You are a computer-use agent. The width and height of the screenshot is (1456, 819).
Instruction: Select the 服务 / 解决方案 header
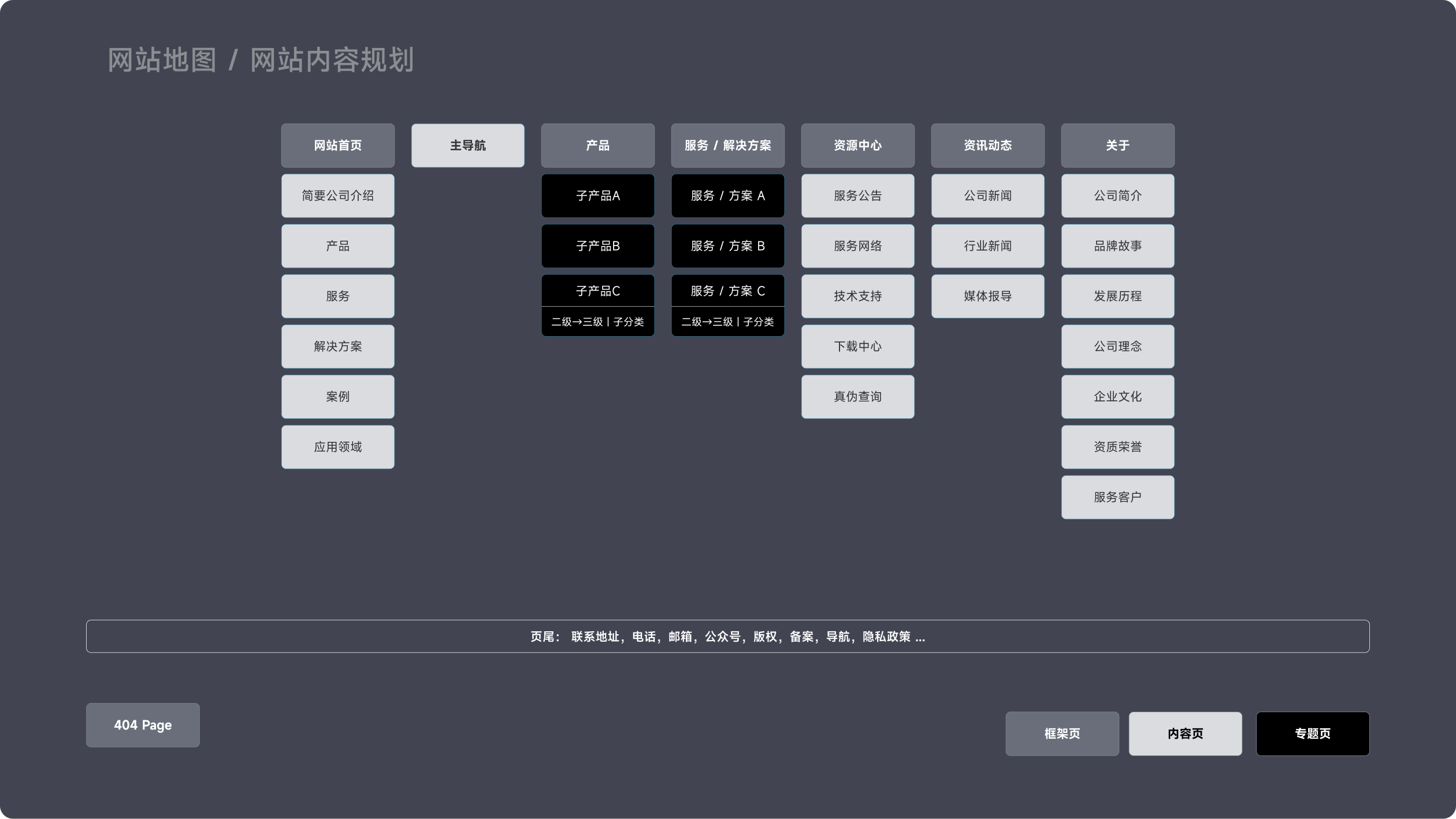727,146
